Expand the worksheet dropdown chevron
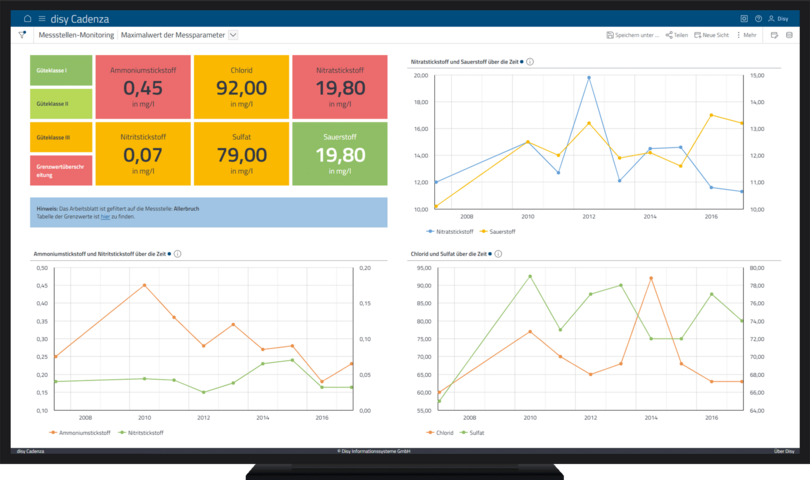Viewport: 810px width, 480px height. click(233, 35)
